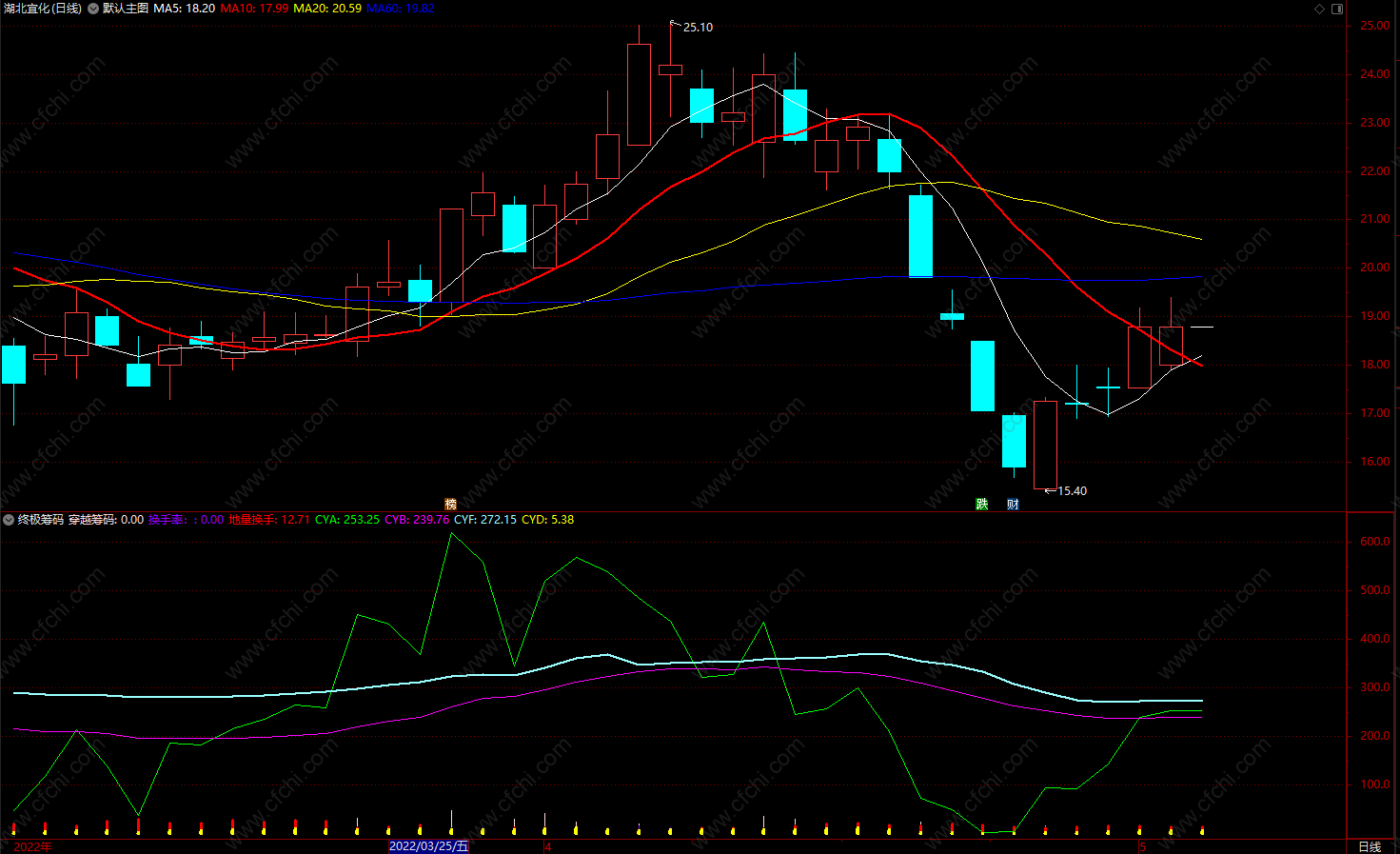Click the blue MA60: 19.82 label

(x=401, y=9)
